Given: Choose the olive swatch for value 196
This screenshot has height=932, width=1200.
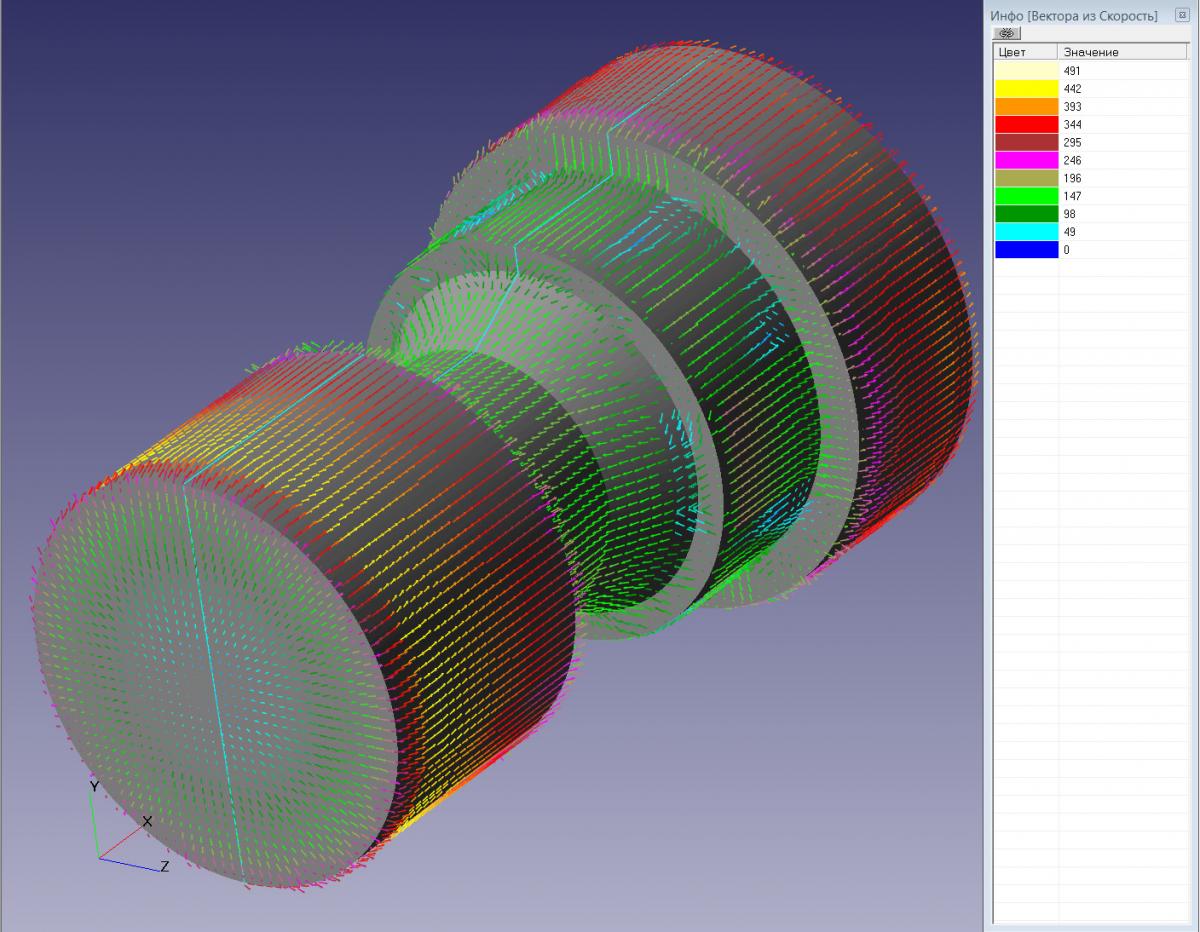Looking at the screenshot, I should (x=1026, y=178).
